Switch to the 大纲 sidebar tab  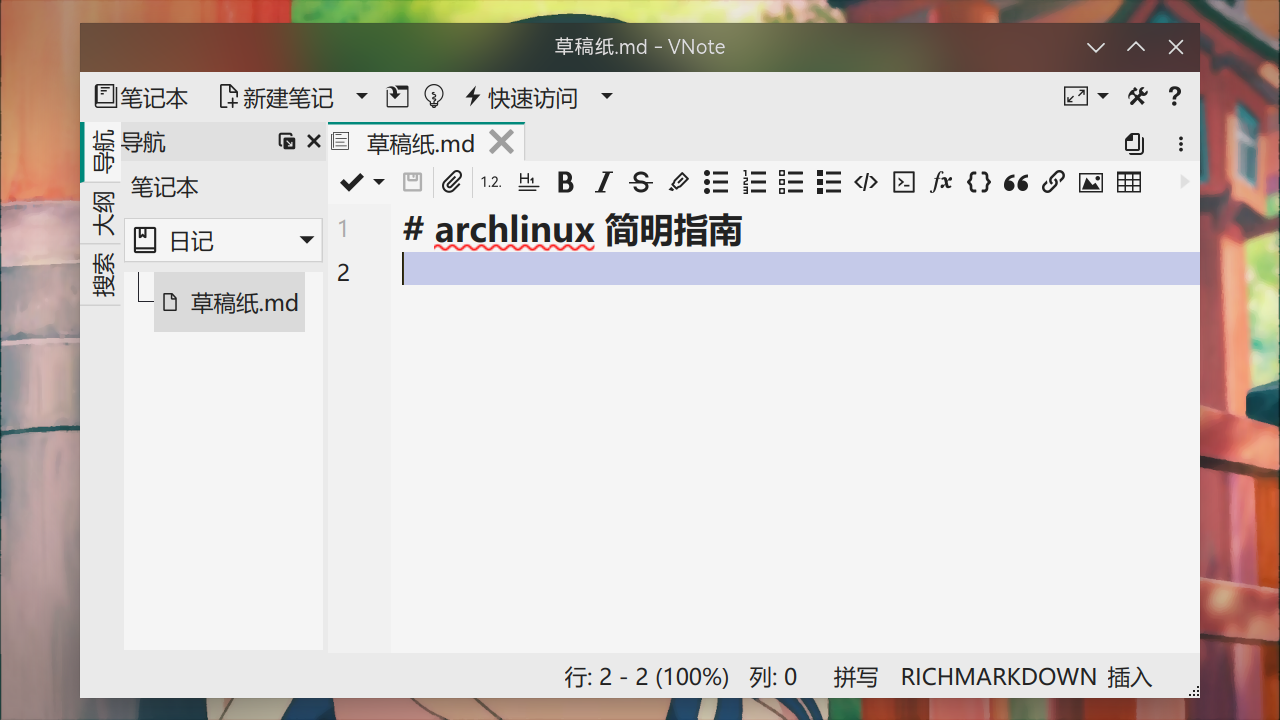pos(102,213)
